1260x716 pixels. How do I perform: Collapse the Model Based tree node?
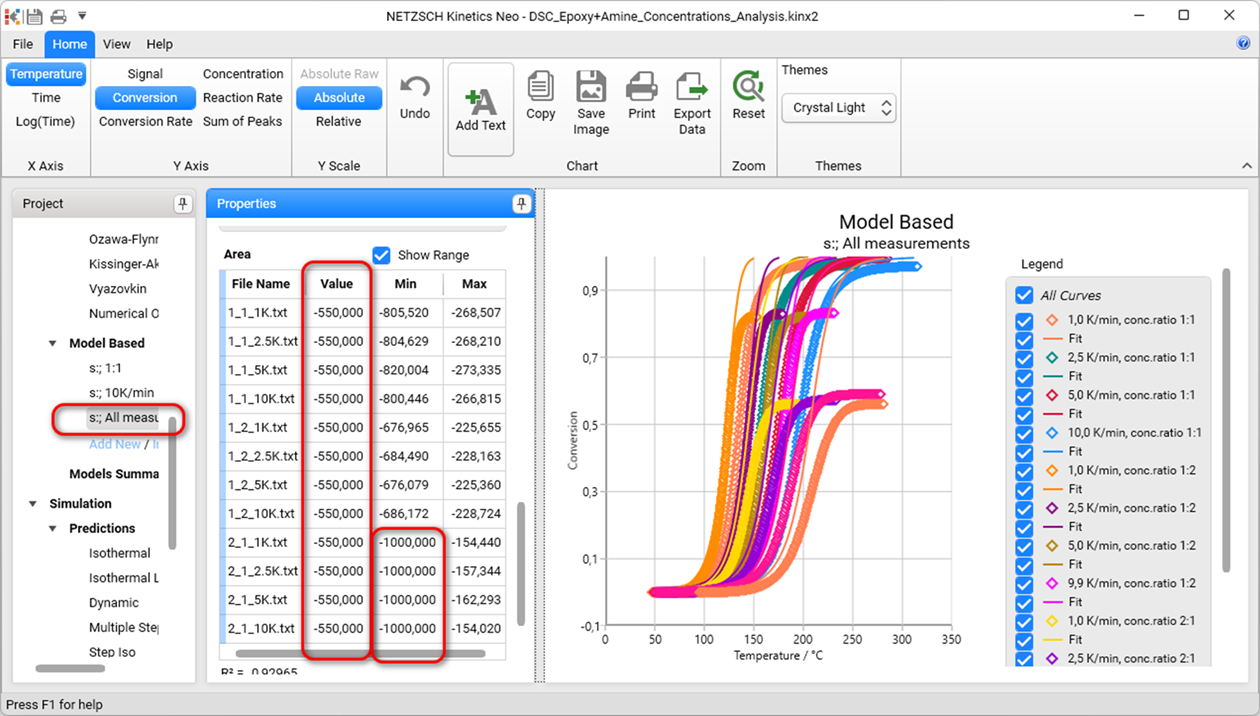[53, 343]
